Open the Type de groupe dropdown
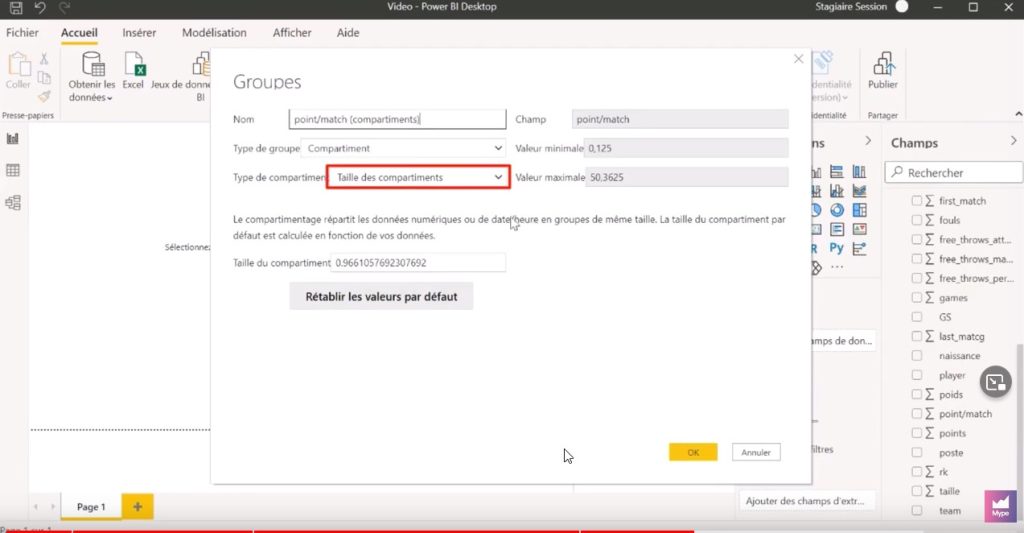 (x=403, y=148)
